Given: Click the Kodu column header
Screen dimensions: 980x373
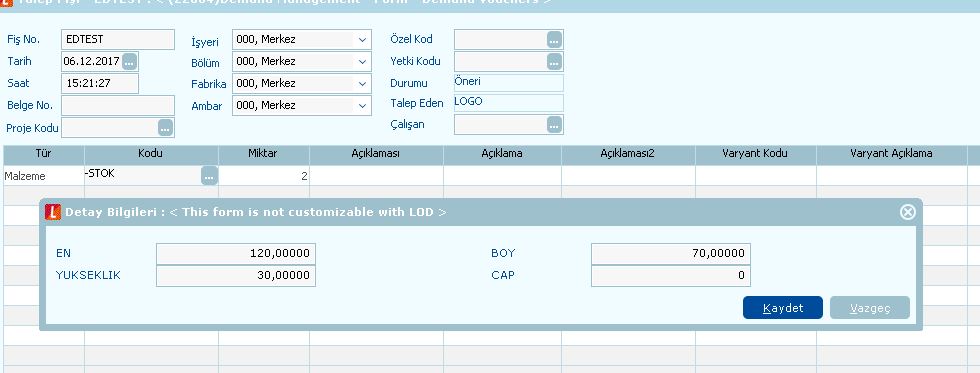Looking at the screenshot, I should 151,154.
